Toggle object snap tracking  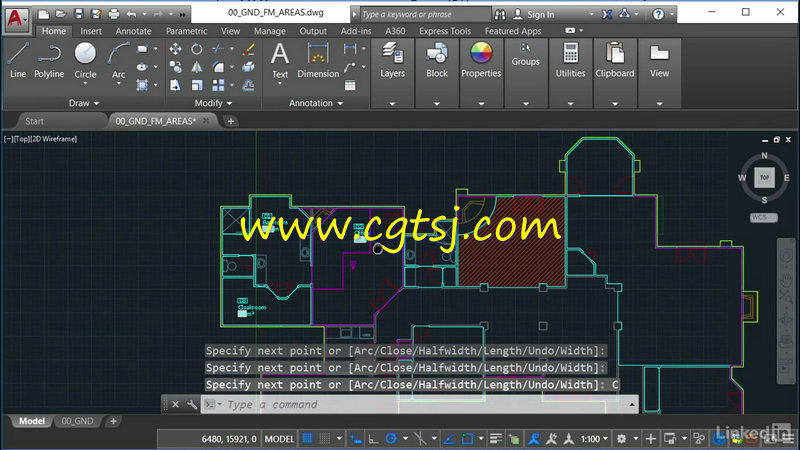[449, 439]
